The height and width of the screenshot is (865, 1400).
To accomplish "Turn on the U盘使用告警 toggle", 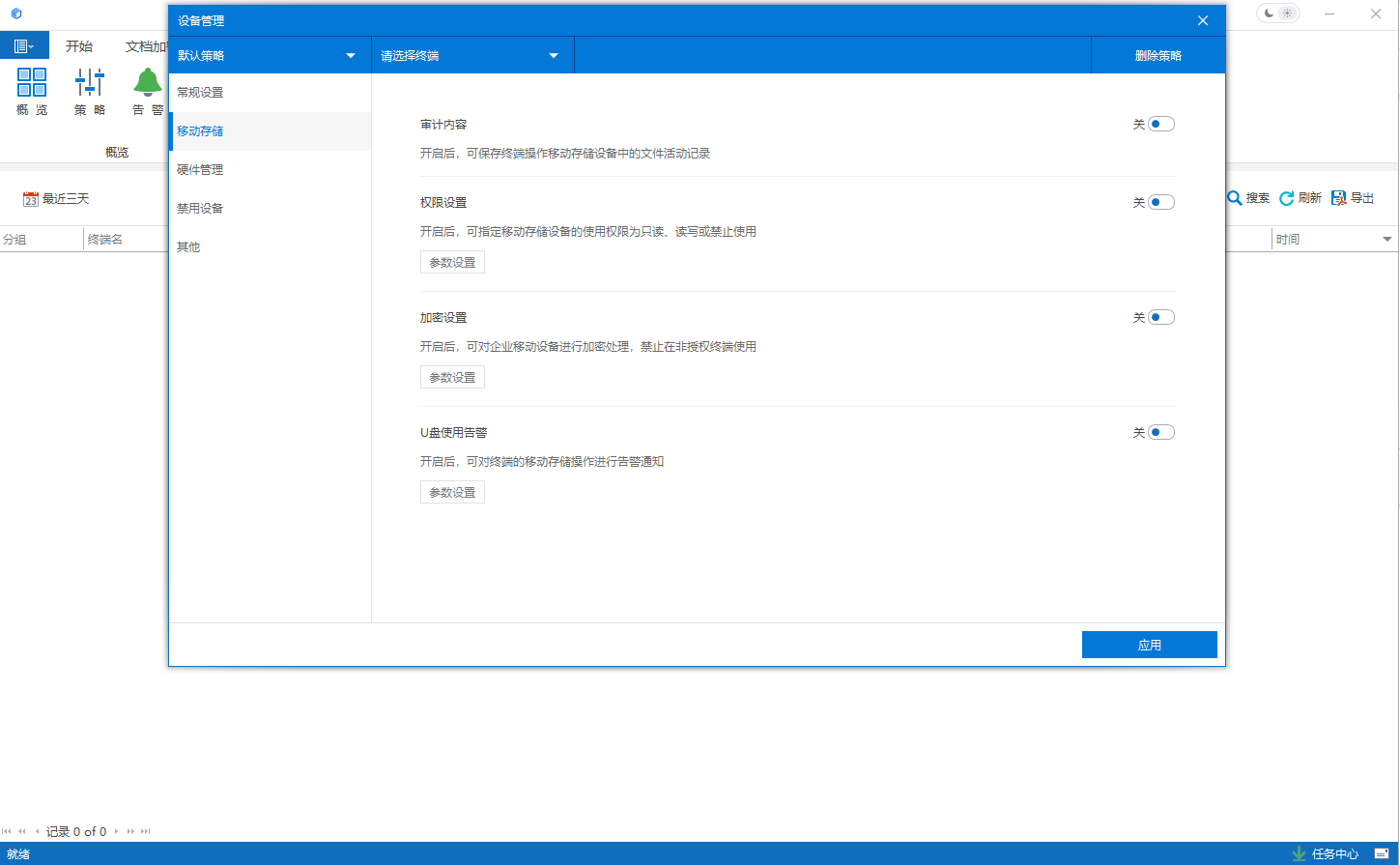I will (x=1160, y=432).
